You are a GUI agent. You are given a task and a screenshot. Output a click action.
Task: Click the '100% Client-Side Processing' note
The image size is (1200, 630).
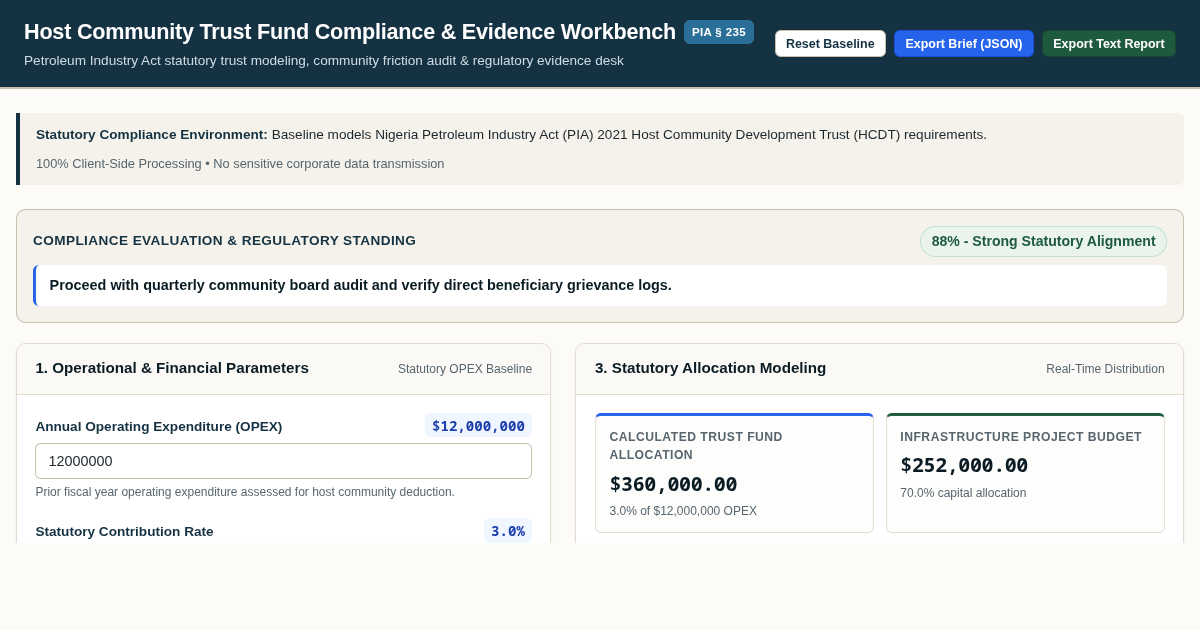[240, 164]
